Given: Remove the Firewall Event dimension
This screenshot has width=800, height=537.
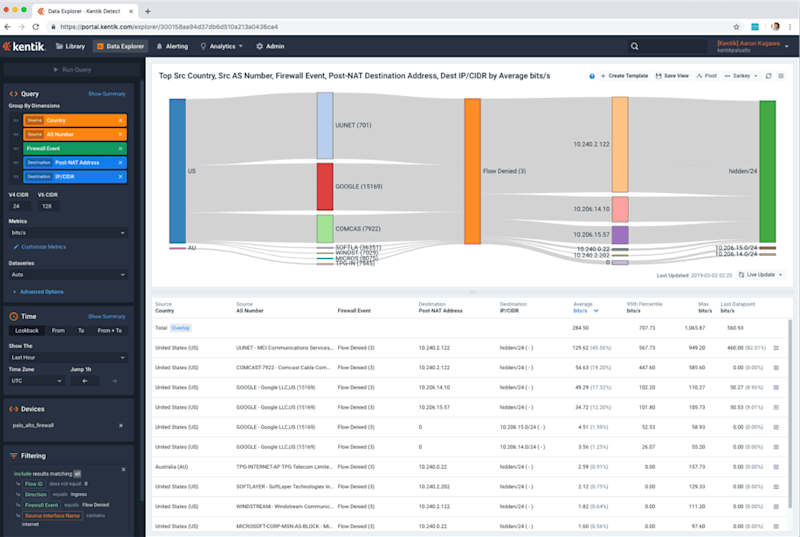Looking at the screenshot, I should 120,148.
